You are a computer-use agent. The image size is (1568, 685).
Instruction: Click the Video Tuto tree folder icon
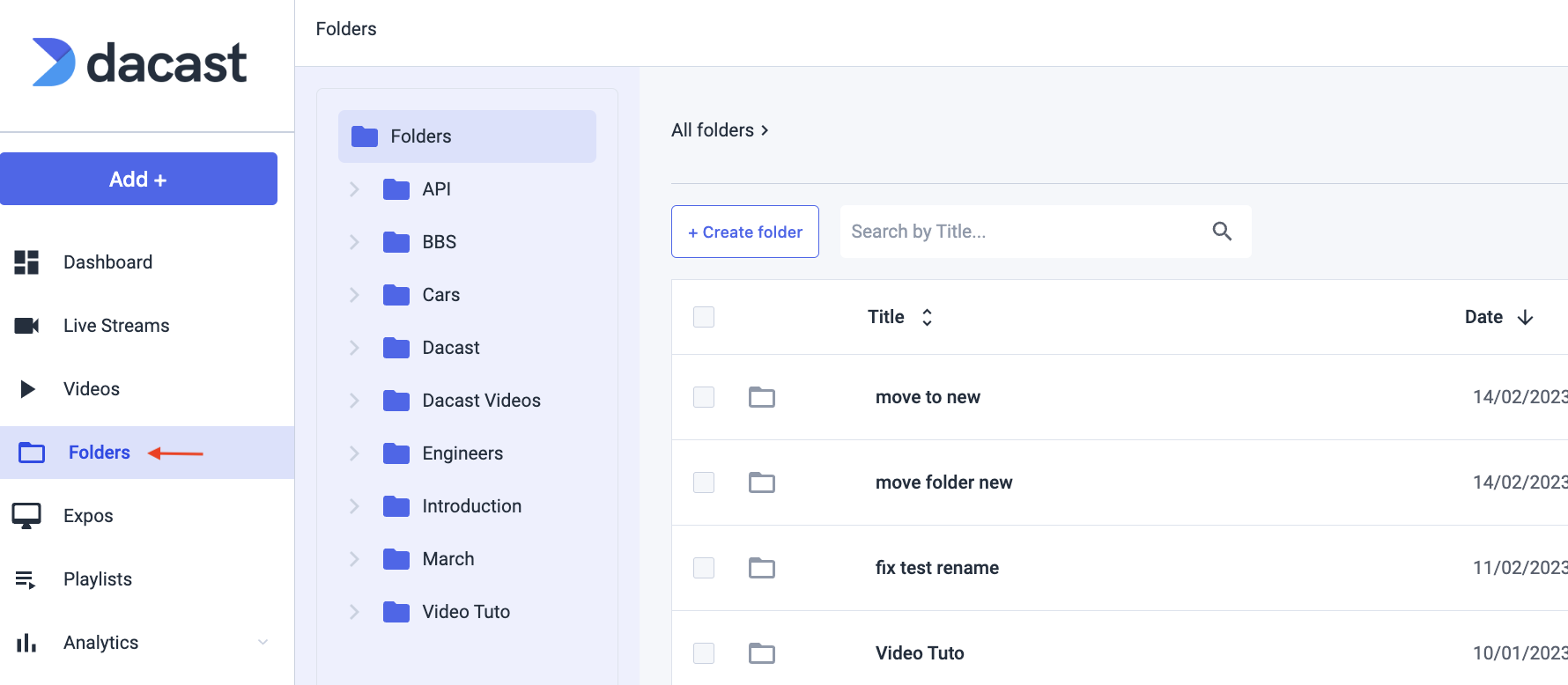pyautogui.click(x=396, y=612)
